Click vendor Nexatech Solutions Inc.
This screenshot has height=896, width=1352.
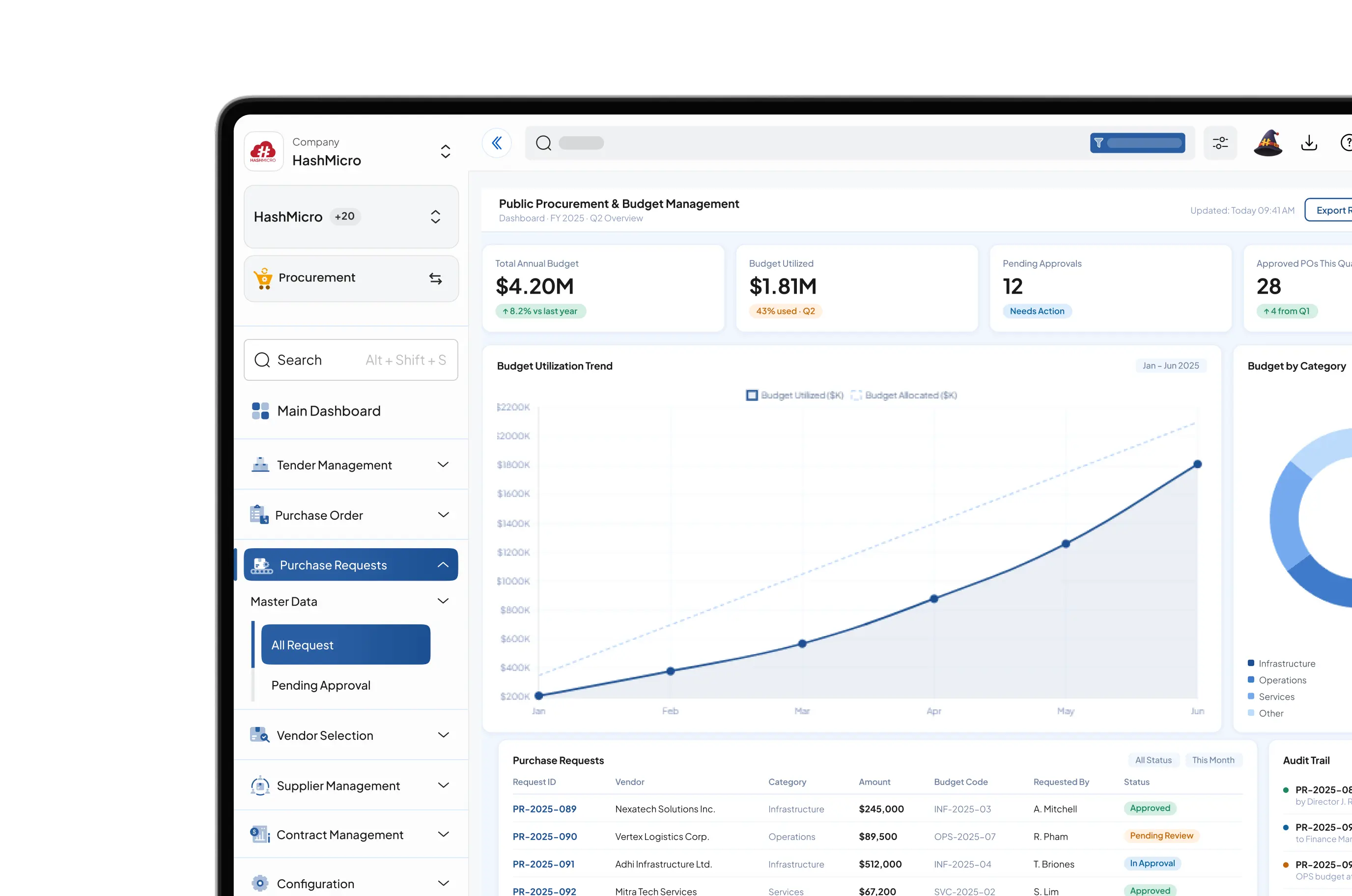(665, 809)
